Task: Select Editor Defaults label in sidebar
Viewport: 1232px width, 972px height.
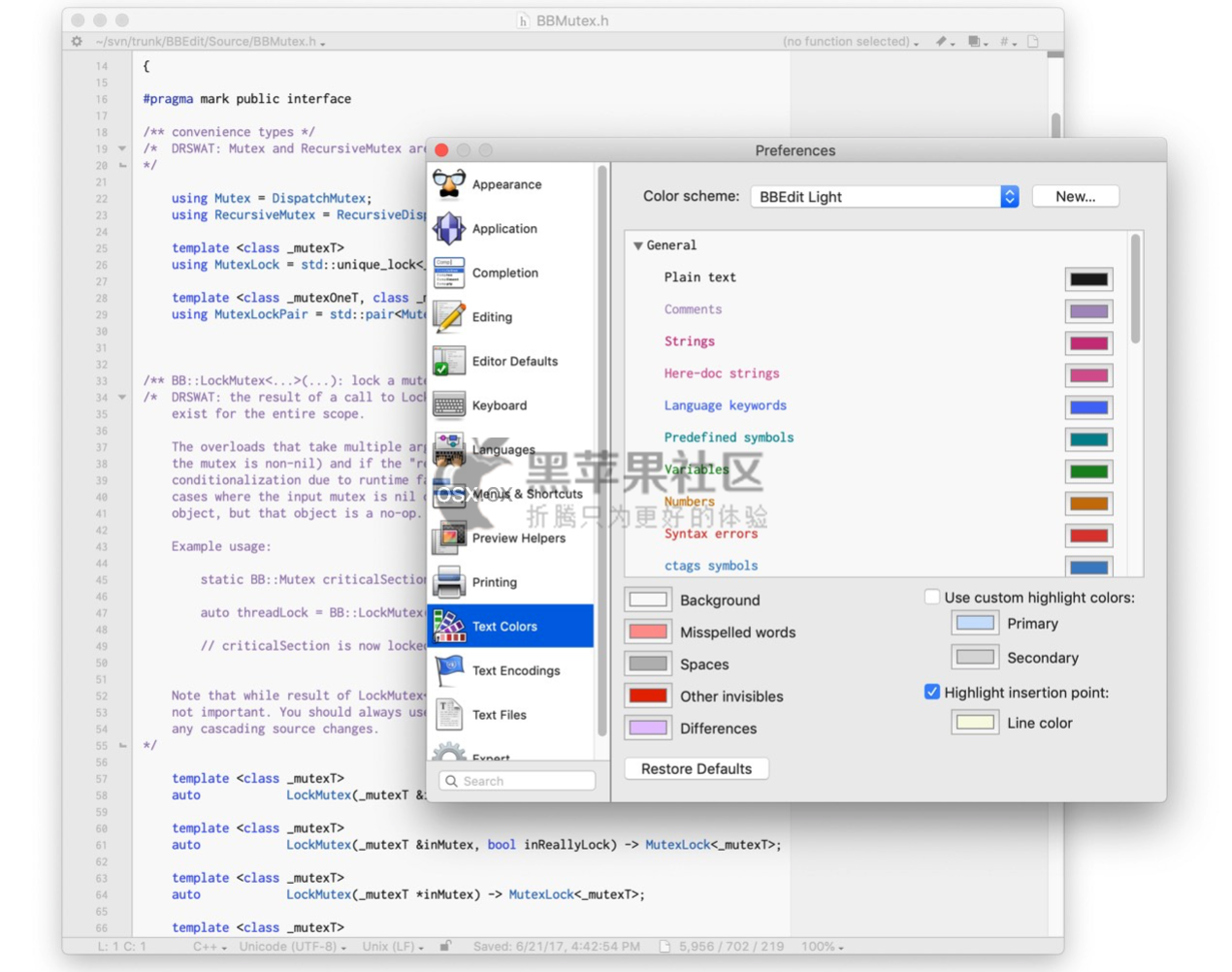Action: [515, 361]
